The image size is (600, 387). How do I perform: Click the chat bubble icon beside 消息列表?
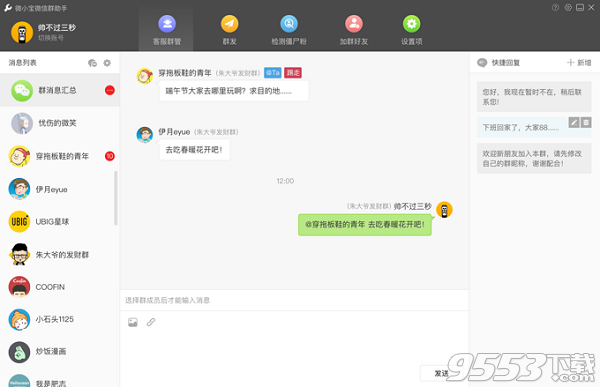[92, 63]
